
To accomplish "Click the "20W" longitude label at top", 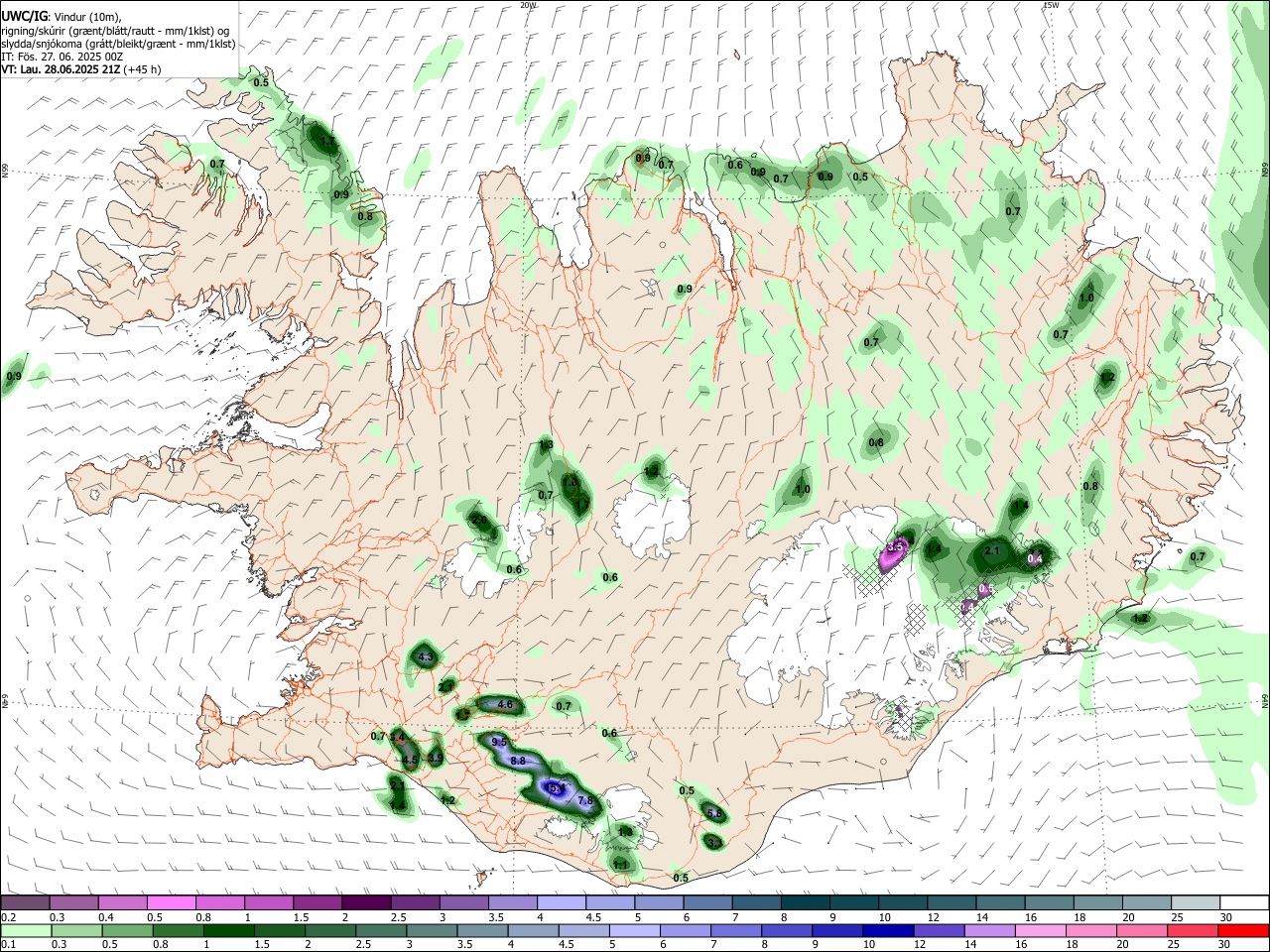I will [528, 5].
